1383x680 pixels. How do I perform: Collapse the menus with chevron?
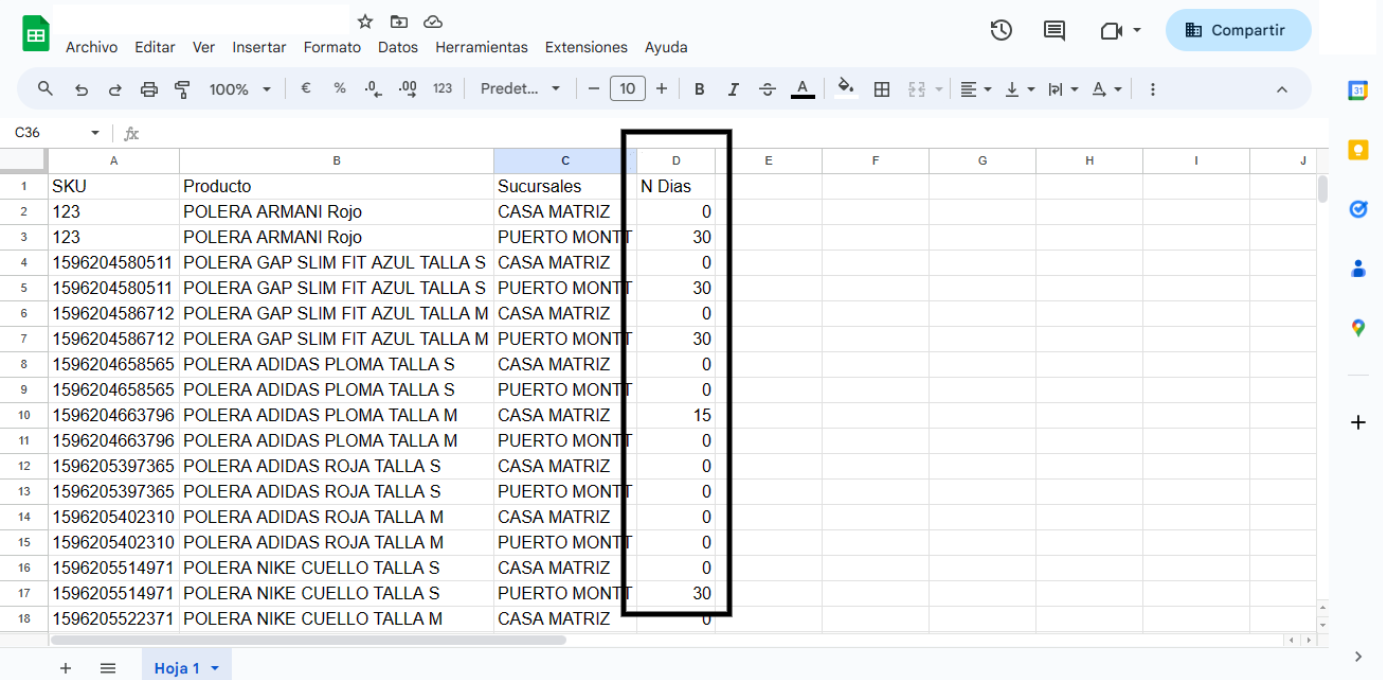point(1281,89)
